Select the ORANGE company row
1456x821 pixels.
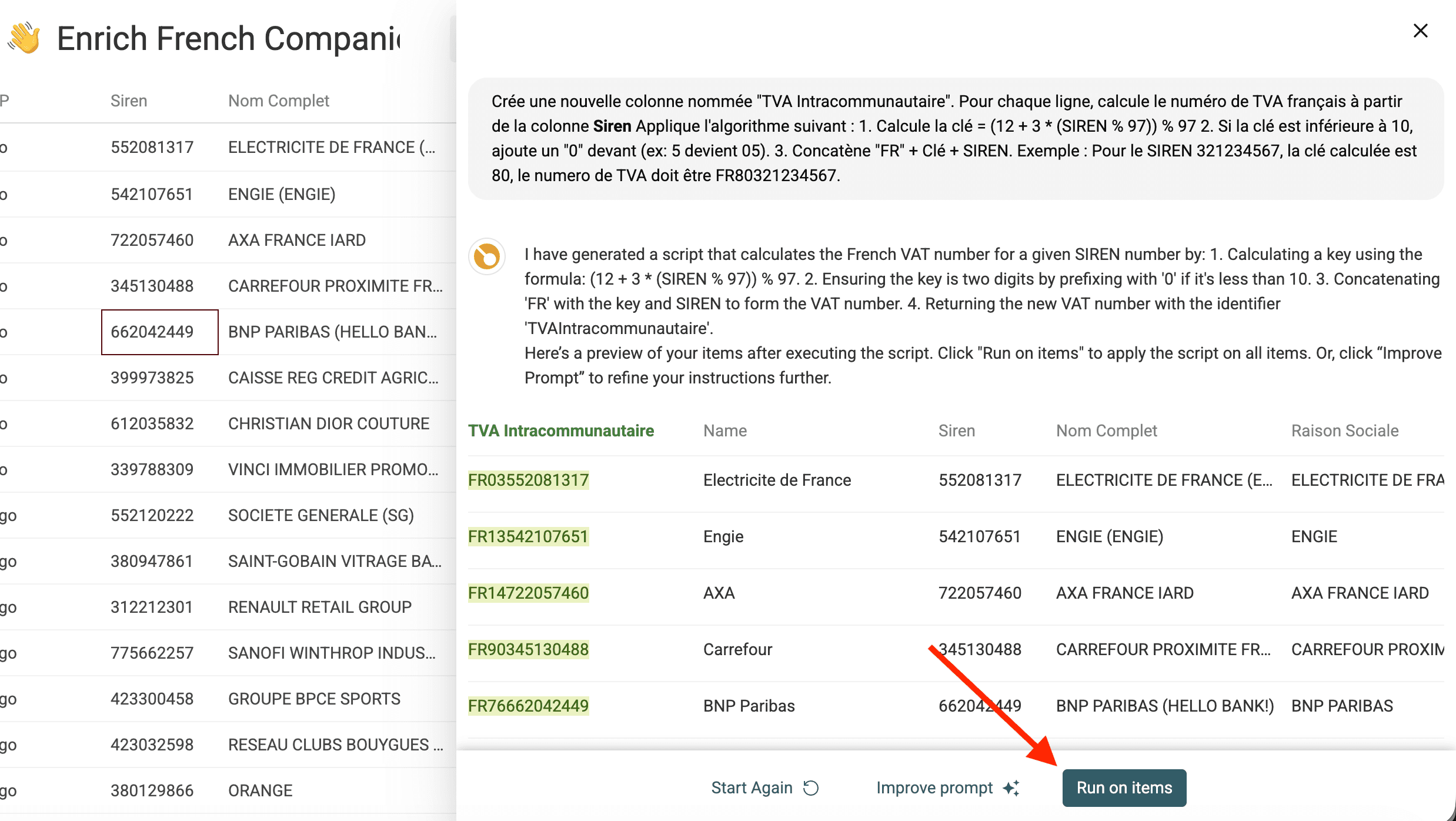pyautogui.click(x=260, y=790)
